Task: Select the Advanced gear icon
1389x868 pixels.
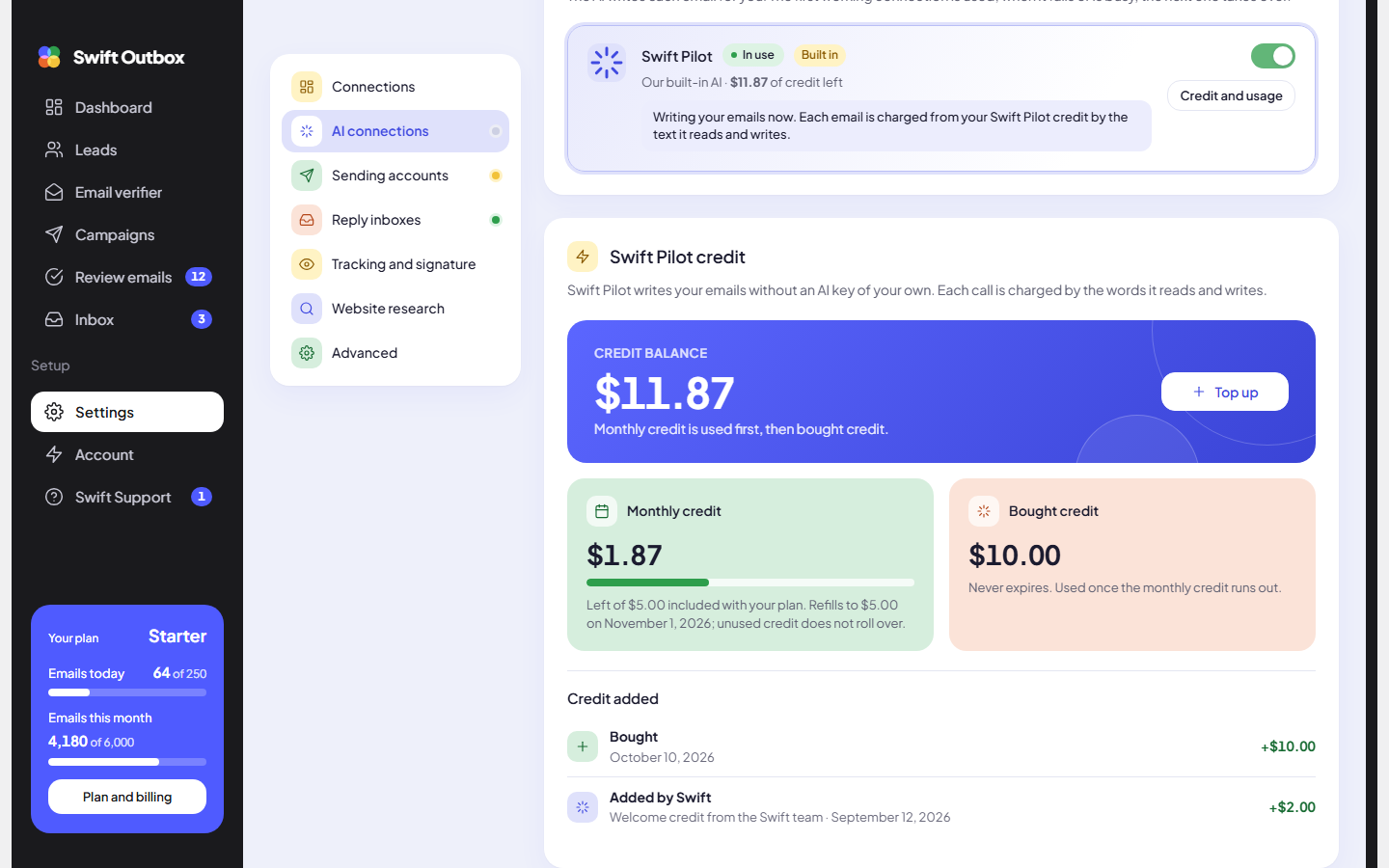Action: coord(307,353)
